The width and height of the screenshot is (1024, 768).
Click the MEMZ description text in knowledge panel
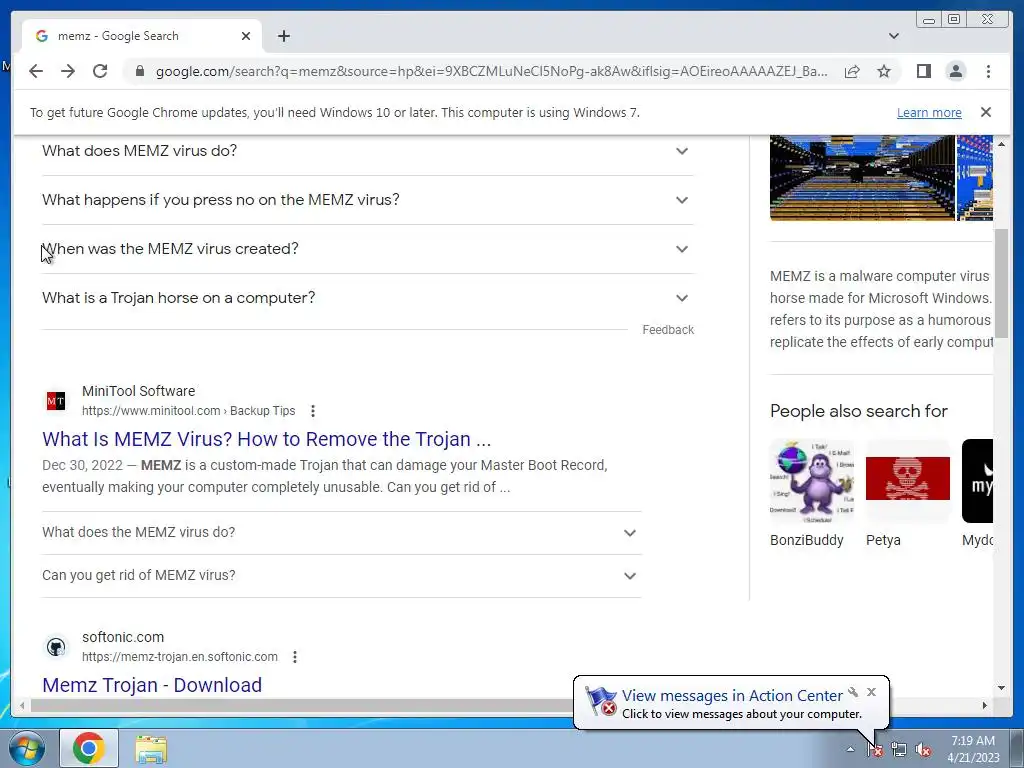click(x=881, y=309)
